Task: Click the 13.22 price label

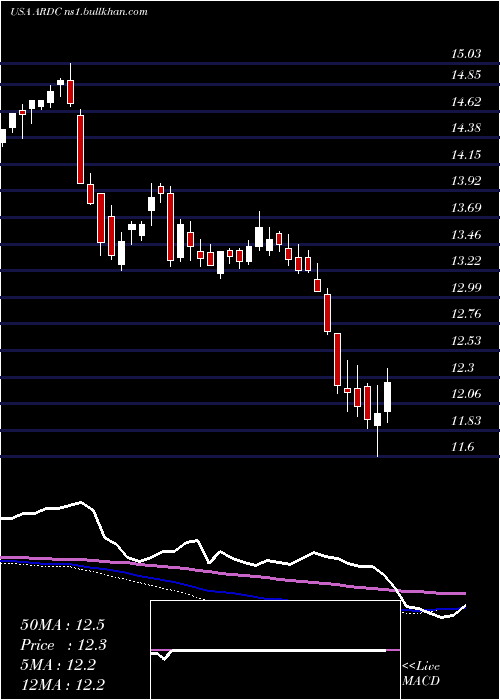Action: (x=466, y=261)
